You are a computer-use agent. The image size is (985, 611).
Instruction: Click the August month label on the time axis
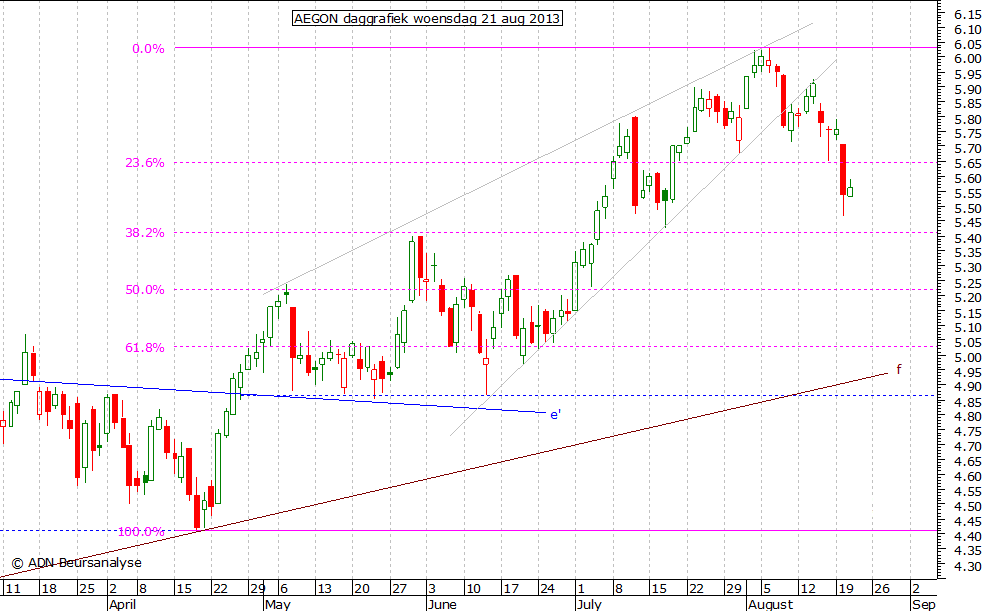770,604
